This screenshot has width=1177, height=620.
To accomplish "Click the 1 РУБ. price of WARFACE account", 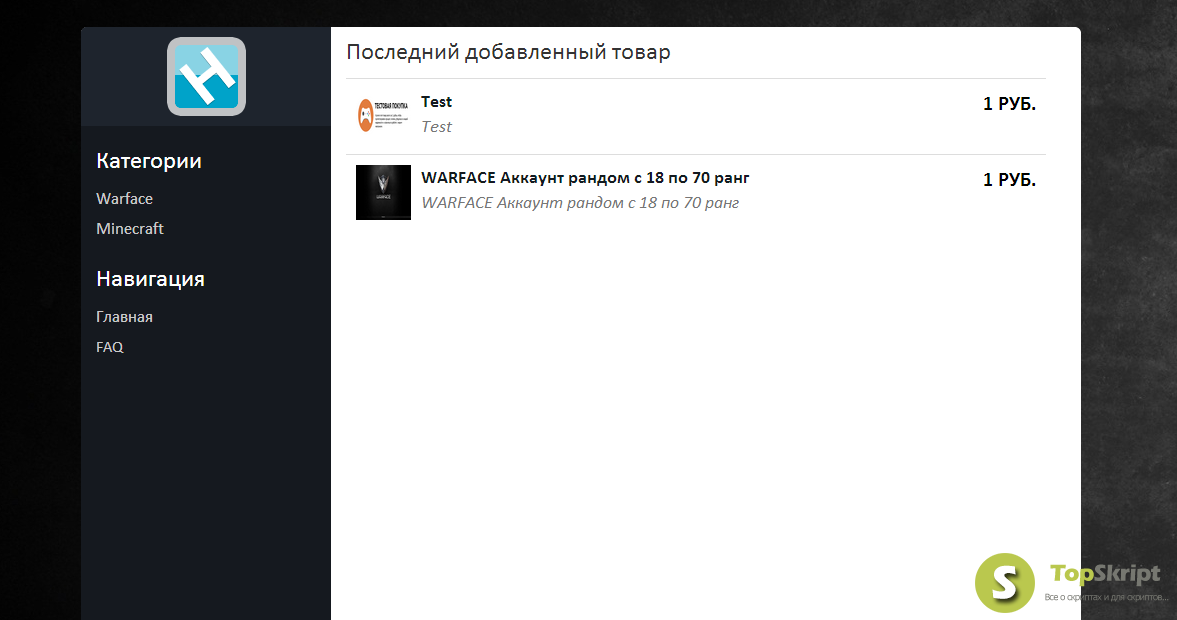I will 1009,180.
